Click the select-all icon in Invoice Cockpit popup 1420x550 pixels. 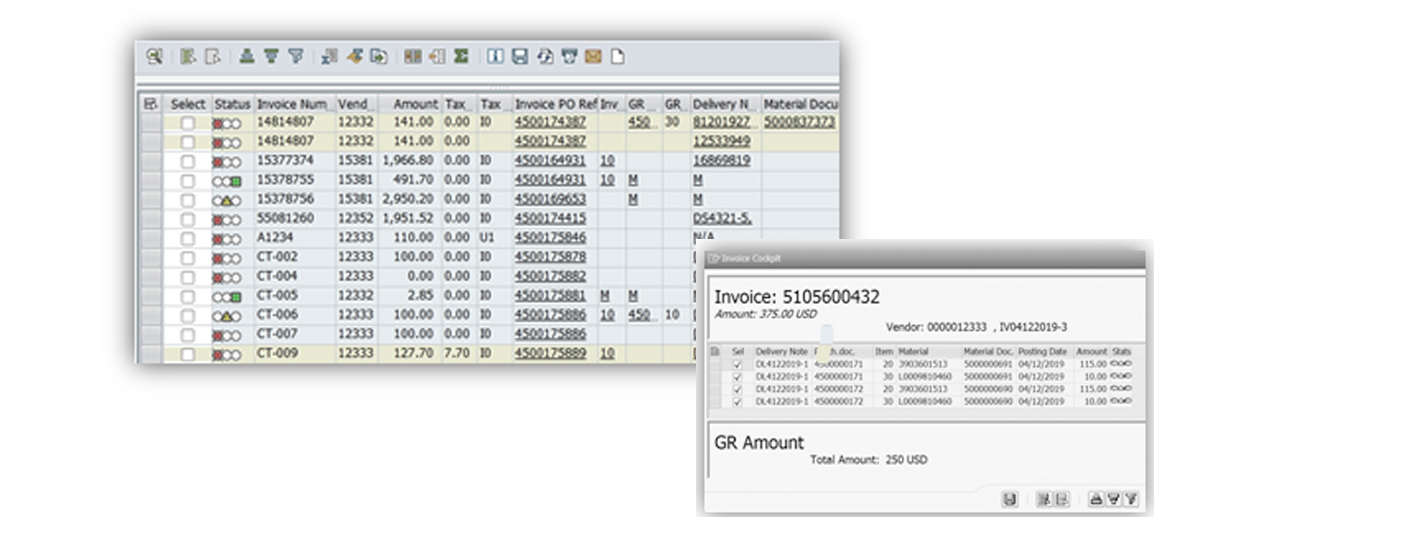click(1043, 498)
